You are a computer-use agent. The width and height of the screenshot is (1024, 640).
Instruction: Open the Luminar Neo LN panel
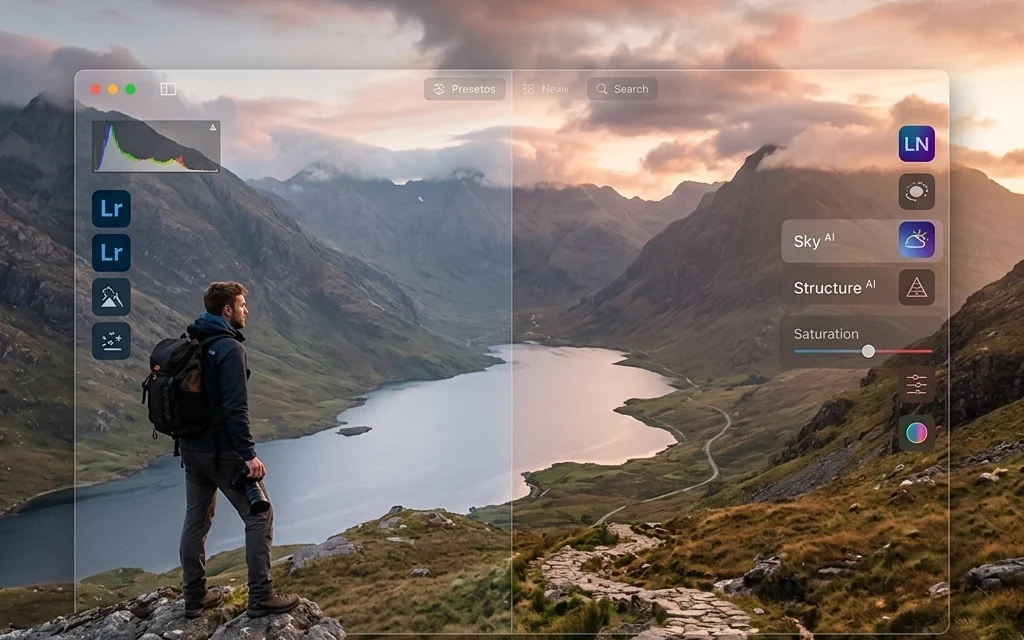pos(916,144)
